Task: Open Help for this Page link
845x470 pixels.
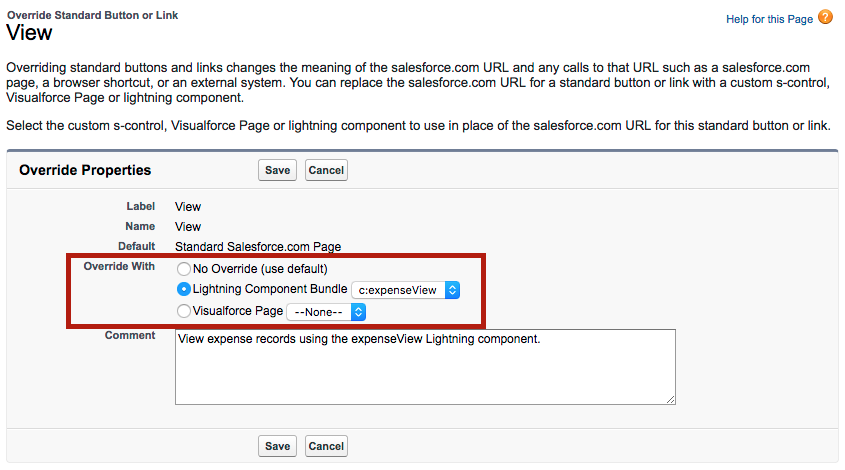Action: click(768, 19)
